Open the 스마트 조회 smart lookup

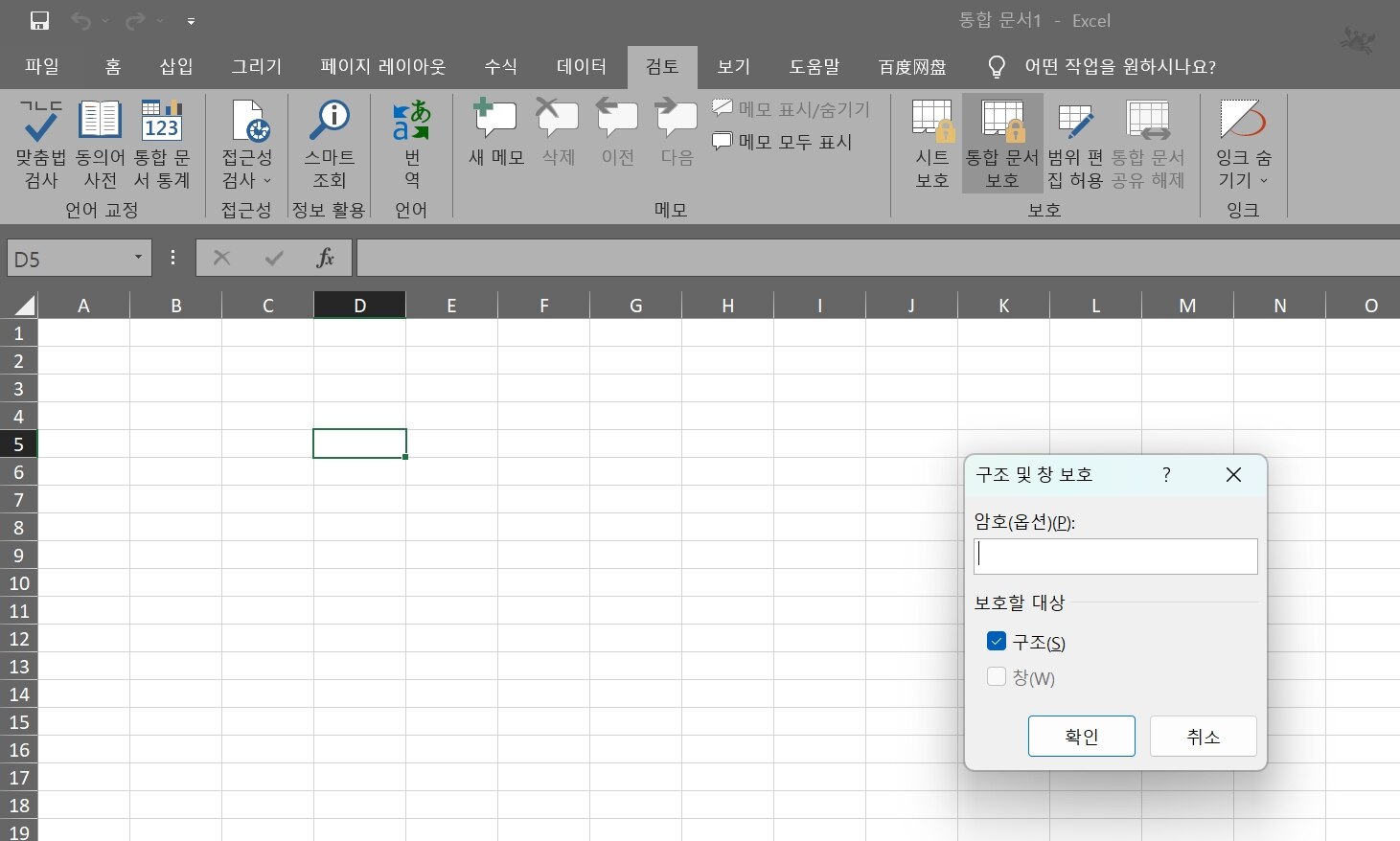click(x=329, y=123)
